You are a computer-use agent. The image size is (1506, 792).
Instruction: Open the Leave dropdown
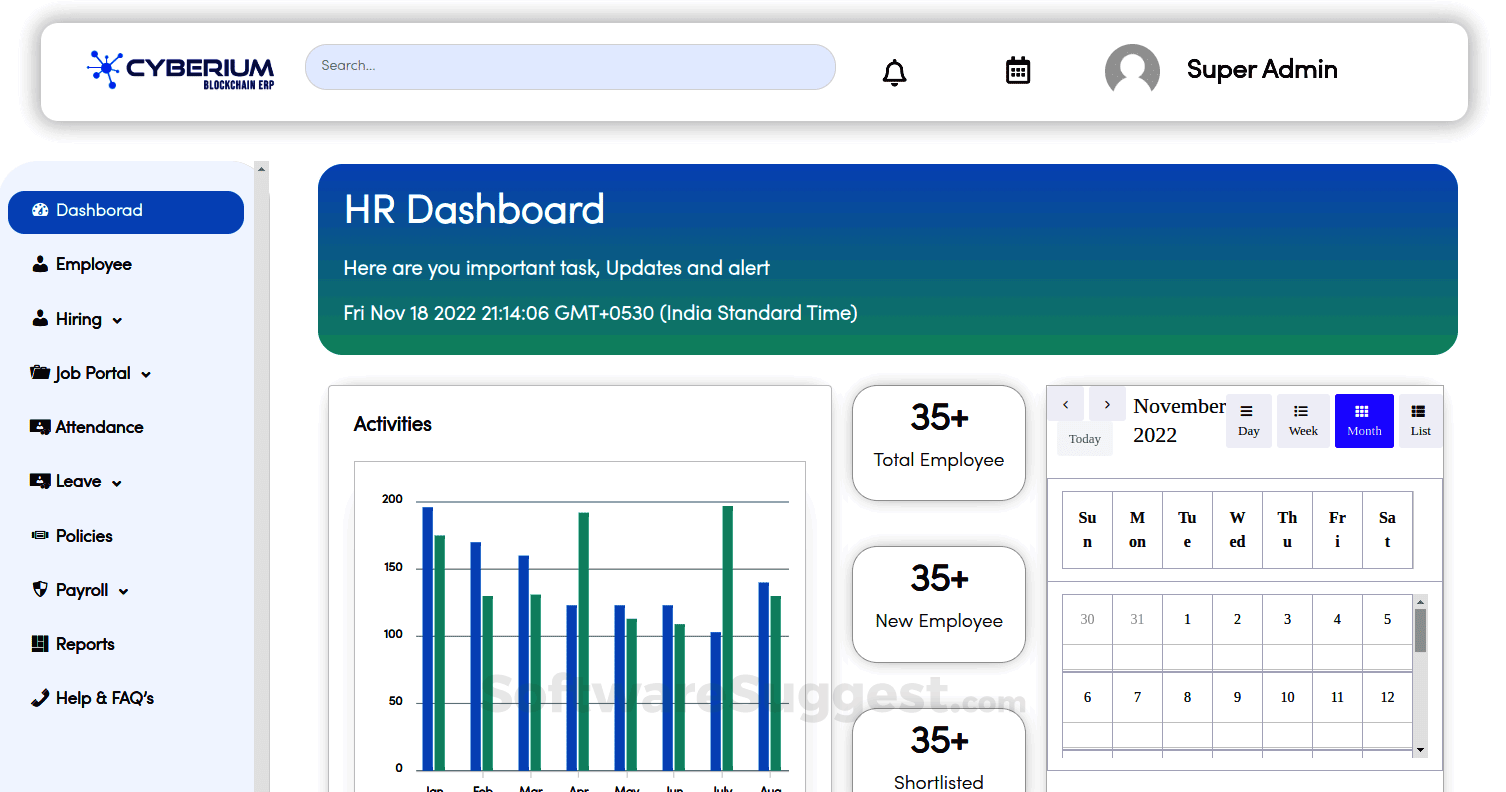(76, 481)
